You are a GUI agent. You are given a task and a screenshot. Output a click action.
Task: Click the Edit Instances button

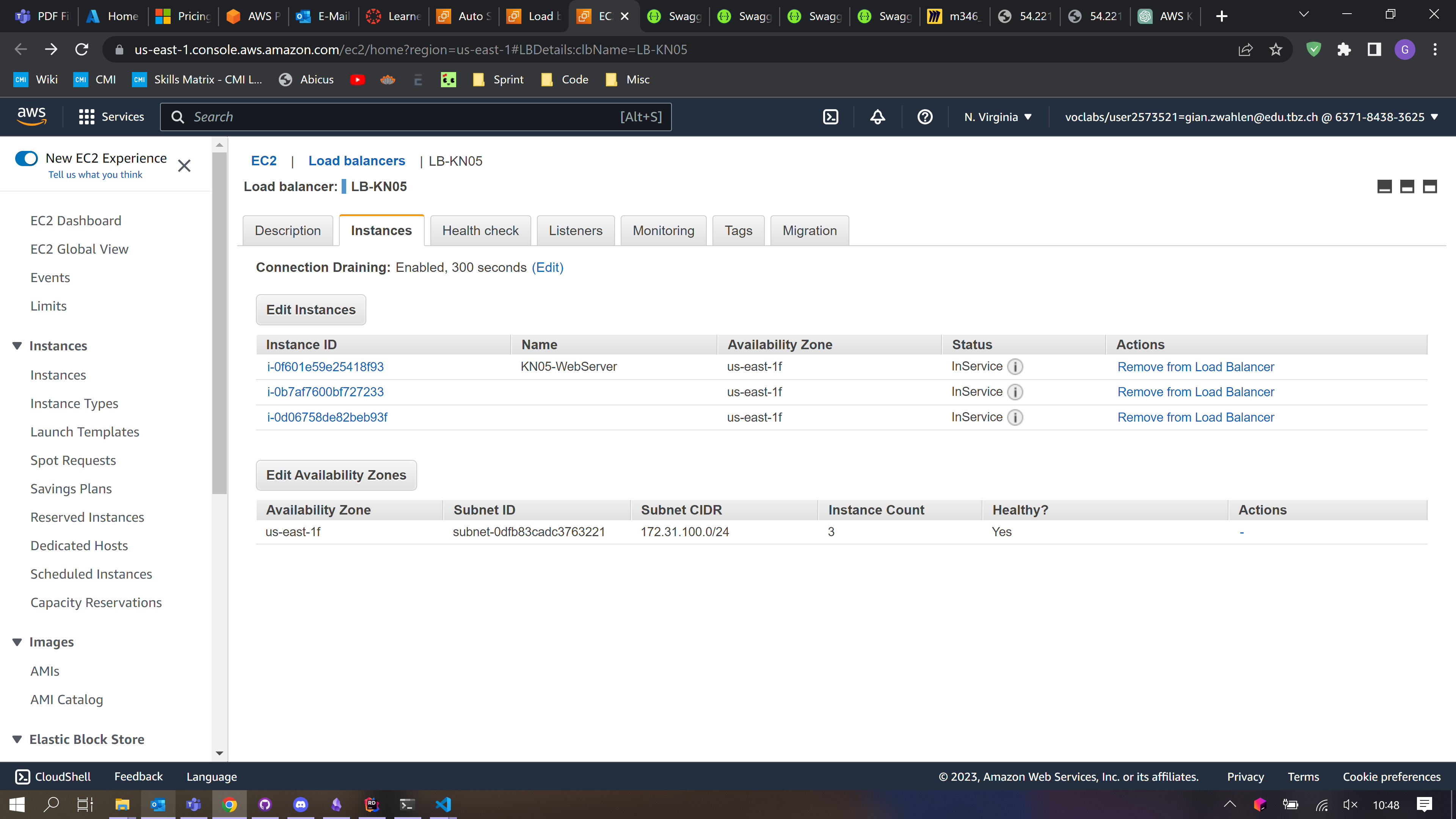(x=310, y=310)
